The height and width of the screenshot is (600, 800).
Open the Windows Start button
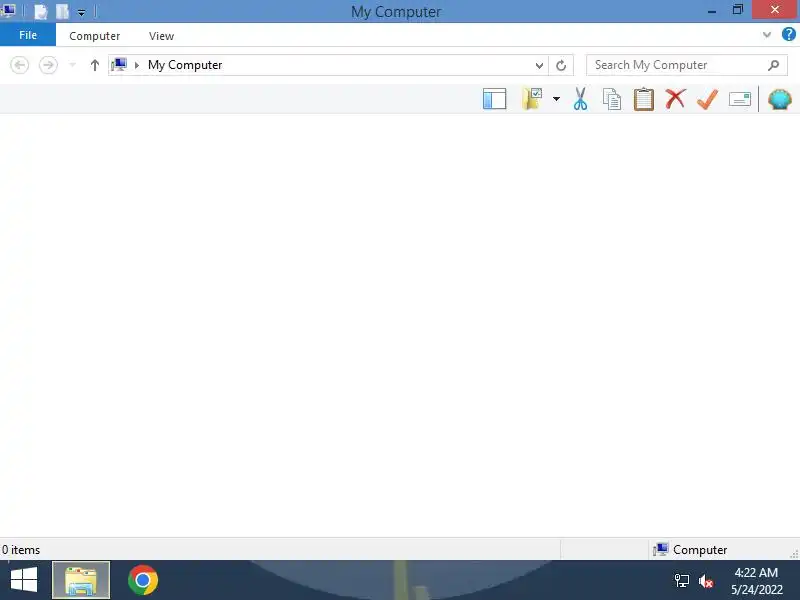[x=24, y=580]
